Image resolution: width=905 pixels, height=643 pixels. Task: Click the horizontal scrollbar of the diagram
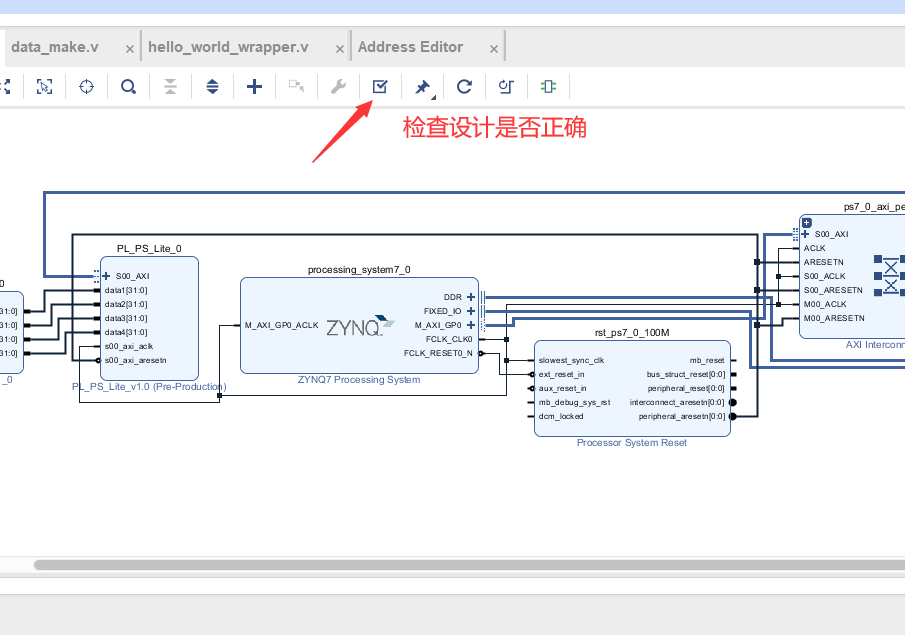(x=469, y=565)
